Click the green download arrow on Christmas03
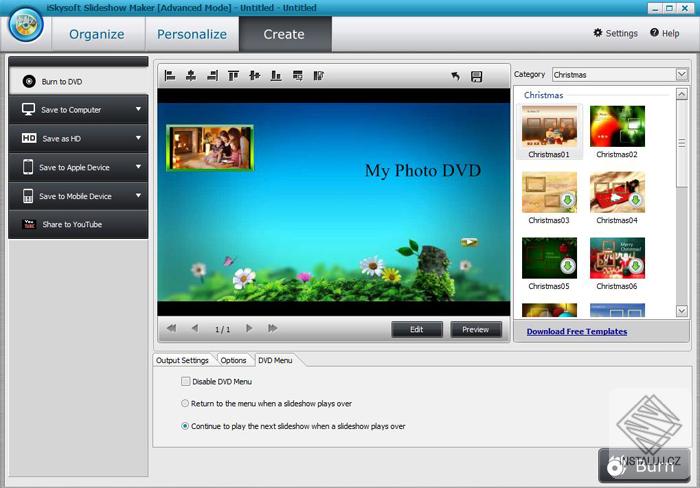Viewport: 700px width, 488px height. (568, 200)
